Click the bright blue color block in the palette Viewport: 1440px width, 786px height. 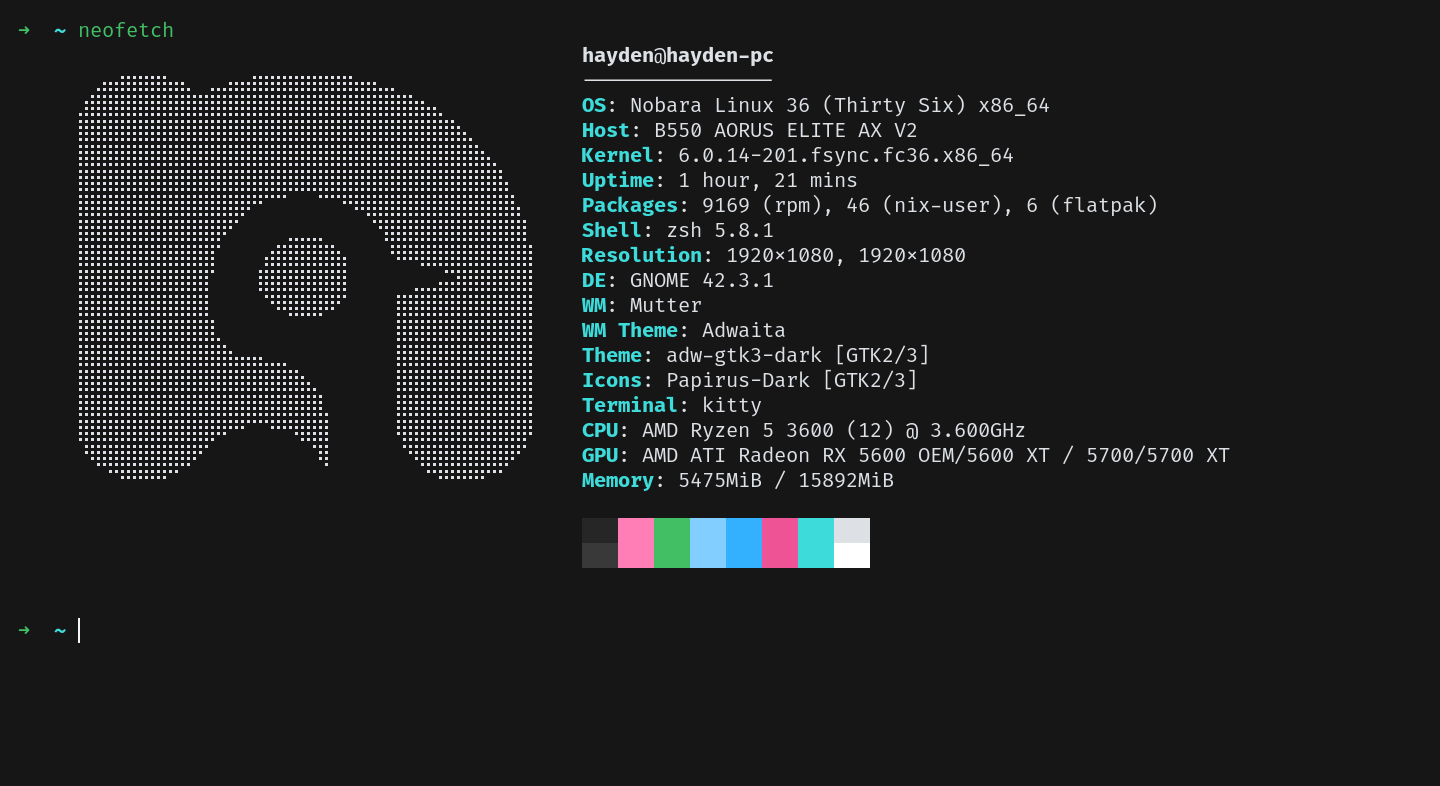(x=744, y=543)
